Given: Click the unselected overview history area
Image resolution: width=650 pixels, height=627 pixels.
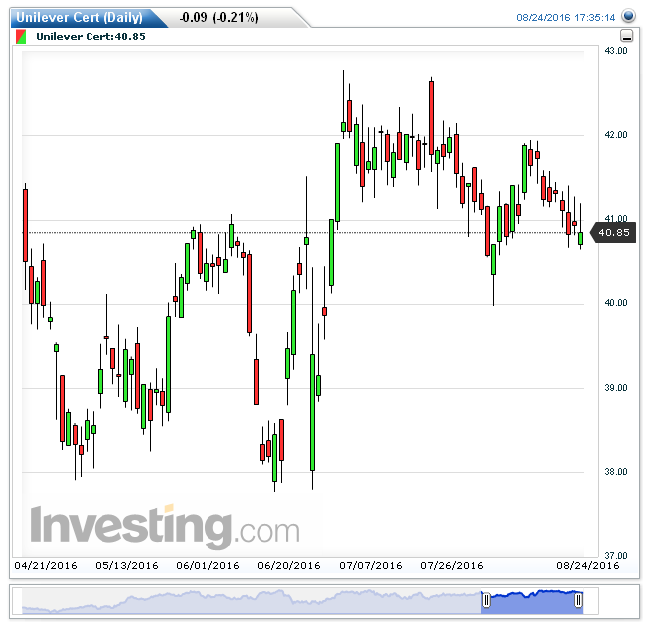Looking at the screenshot, I should [252, 601].
